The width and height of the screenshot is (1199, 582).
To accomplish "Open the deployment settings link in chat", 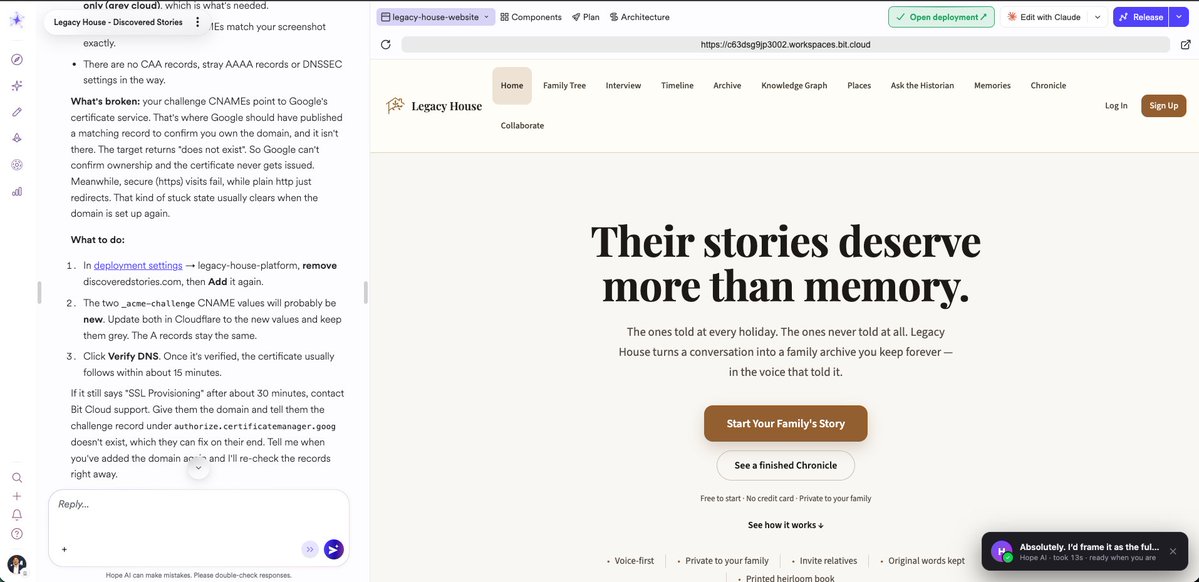I will point(138,265).
